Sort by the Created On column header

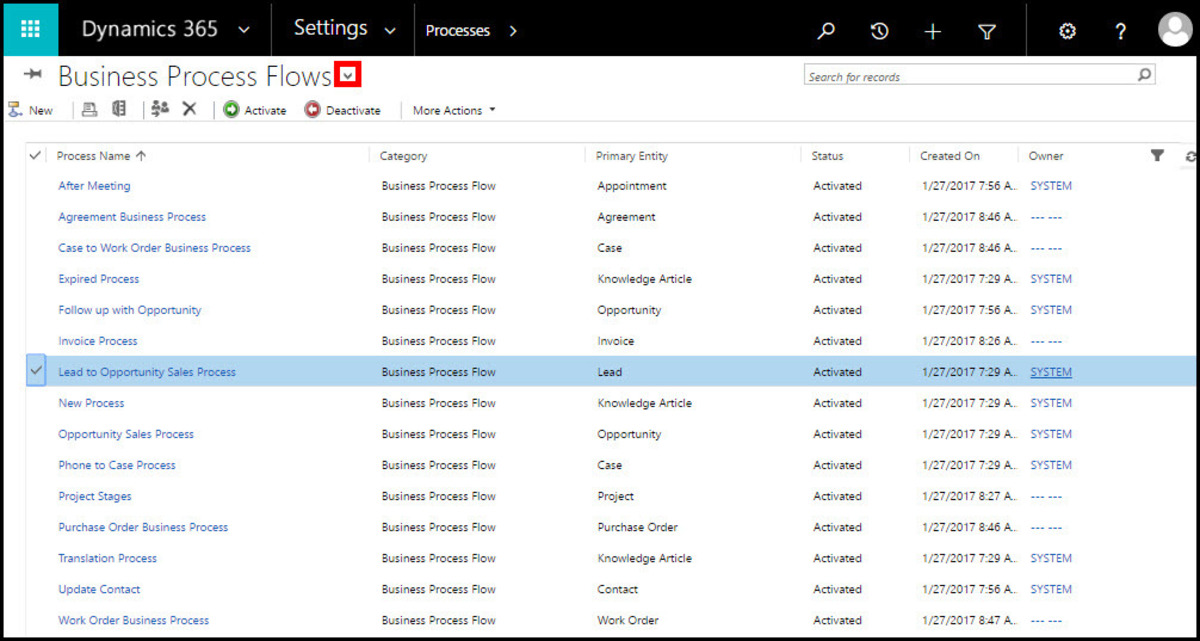950,156
